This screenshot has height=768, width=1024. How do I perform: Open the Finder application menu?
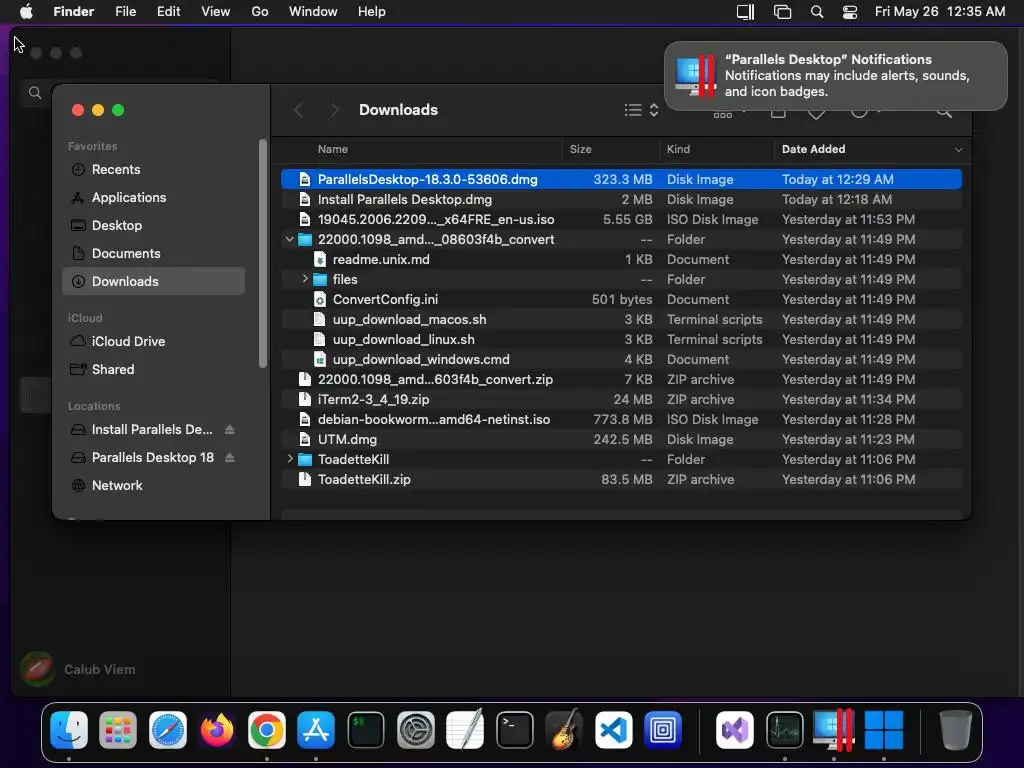[73, 12]
